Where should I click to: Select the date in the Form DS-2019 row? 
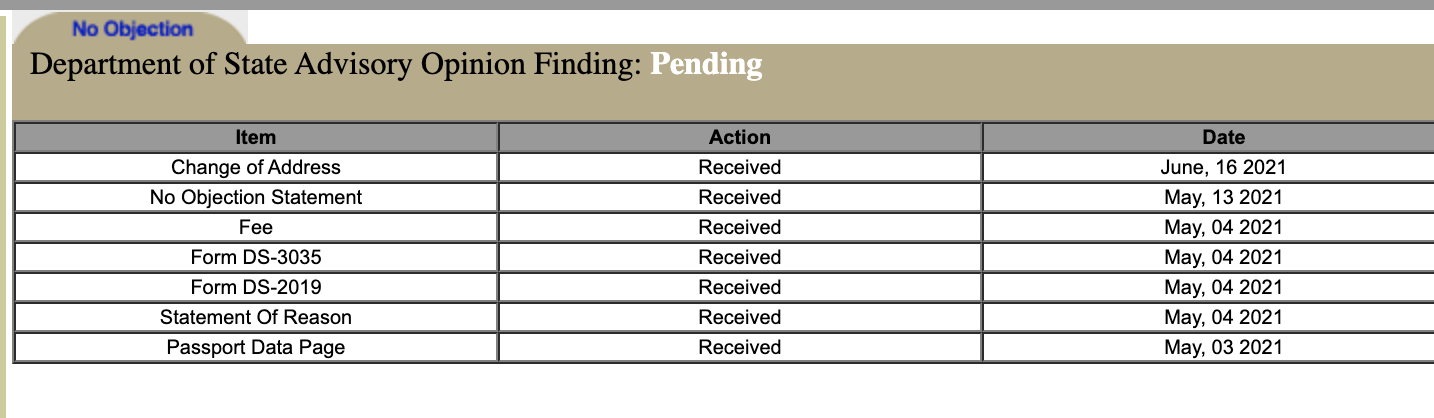click(1223, 287)
